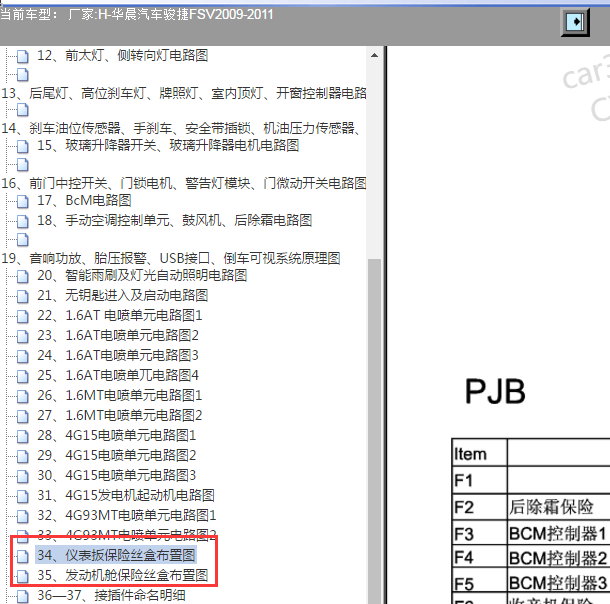The height and width of the screenshot is (604, 610).
Task: Click document icon beside 17、BcM电路图
Action: [x=23, y=201]
